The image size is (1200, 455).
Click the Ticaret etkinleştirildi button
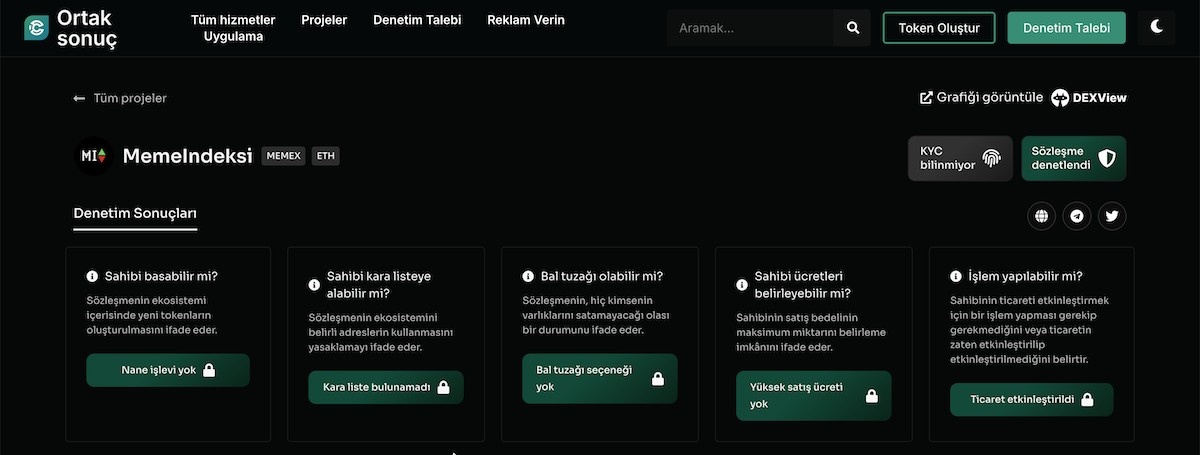pos(1032,399)
